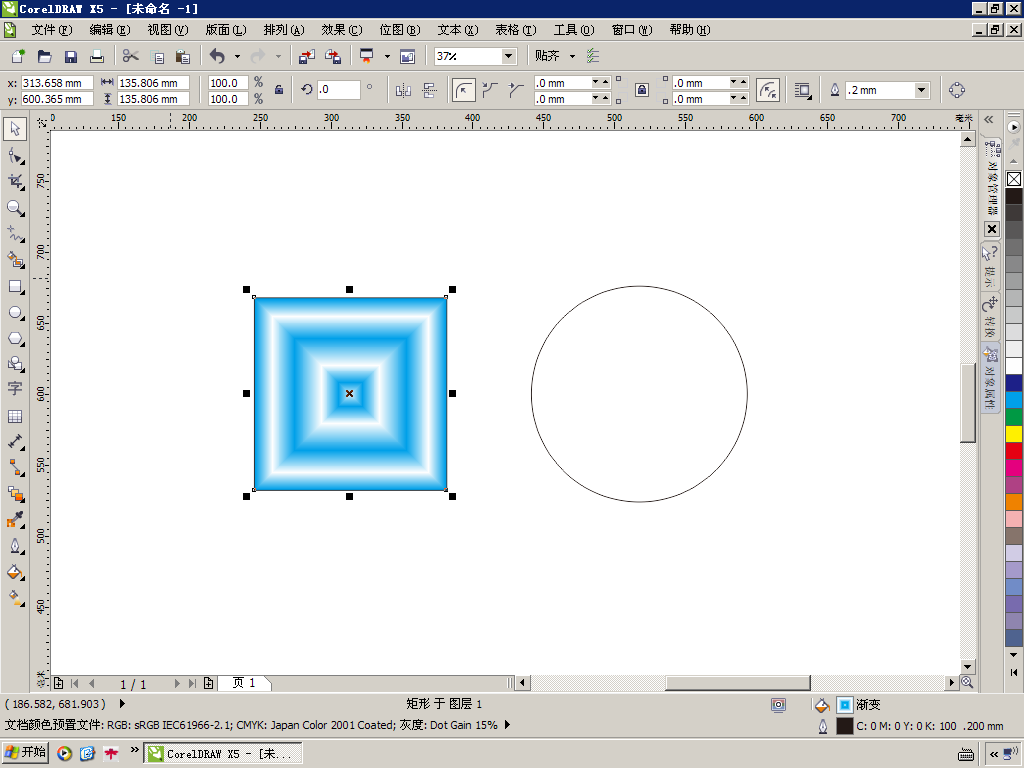
Task: Select the Crop tool in toolbox
Action: click(15, 182)
